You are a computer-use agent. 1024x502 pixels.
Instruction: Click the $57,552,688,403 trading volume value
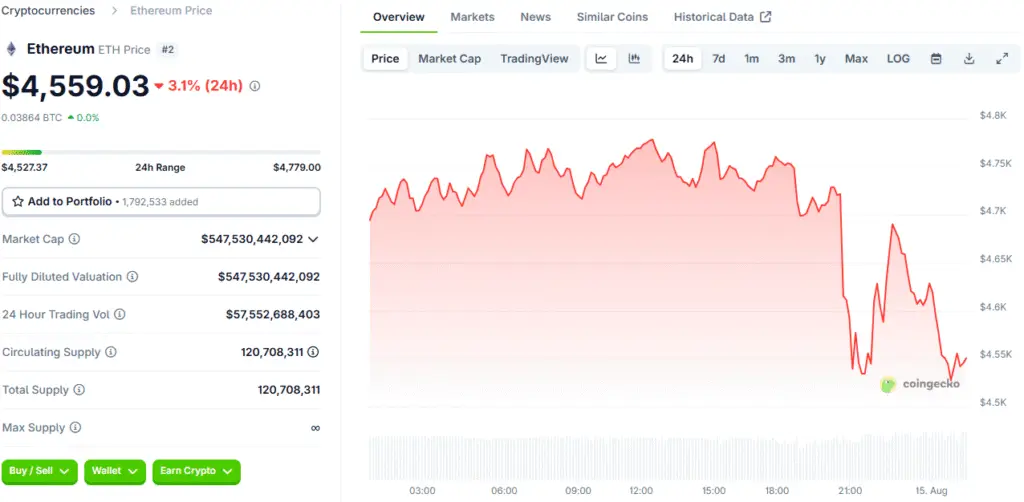click(273, 315)
